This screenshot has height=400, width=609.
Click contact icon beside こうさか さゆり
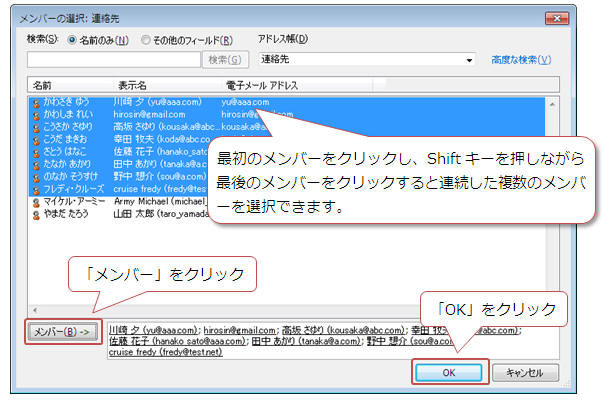[x=38, y=128]
